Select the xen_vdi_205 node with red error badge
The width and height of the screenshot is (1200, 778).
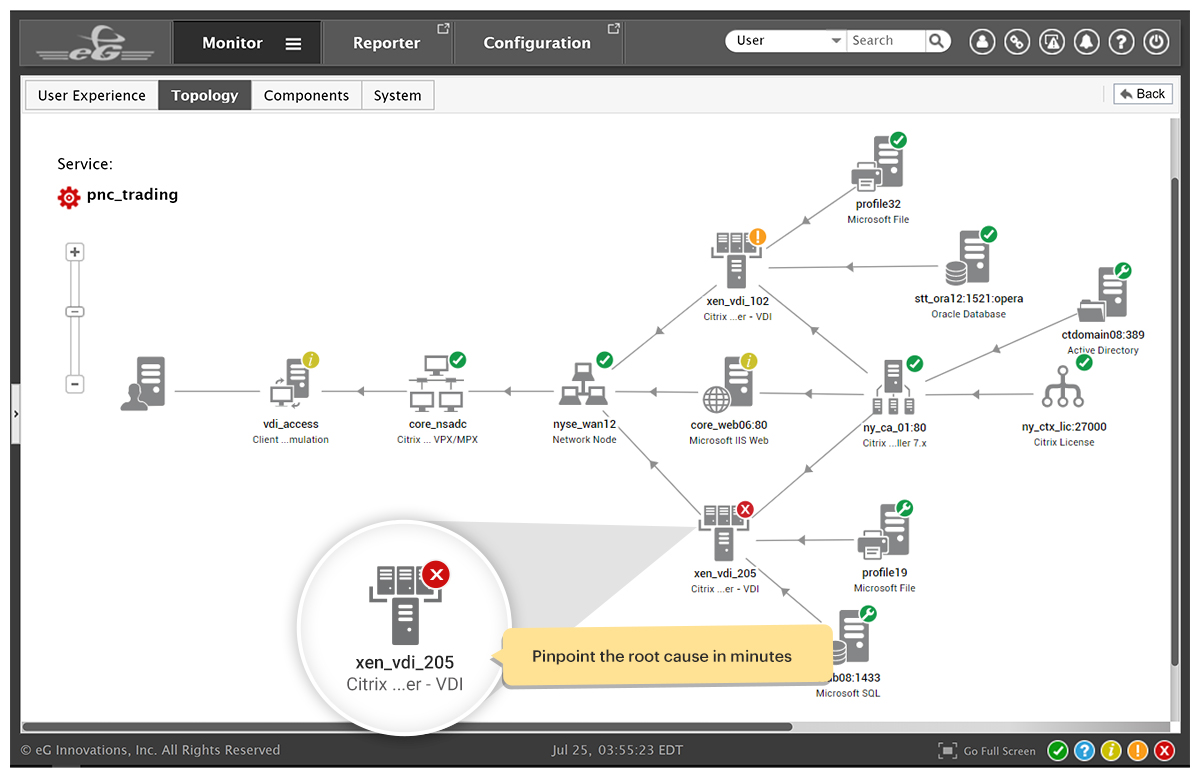(723, 535)
